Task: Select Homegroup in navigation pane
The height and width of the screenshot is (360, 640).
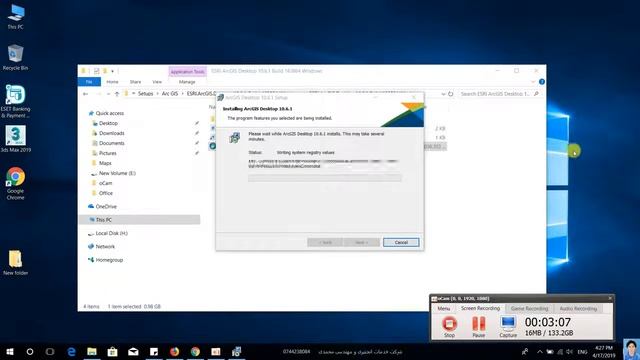Action: pyautogui.click(x=109, y=260)
